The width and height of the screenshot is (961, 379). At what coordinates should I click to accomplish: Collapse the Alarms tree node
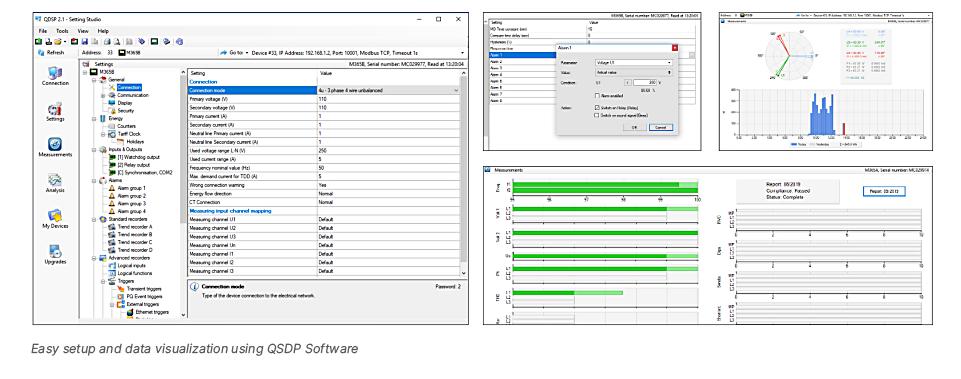pyautogui.click(x=94, y=180)
